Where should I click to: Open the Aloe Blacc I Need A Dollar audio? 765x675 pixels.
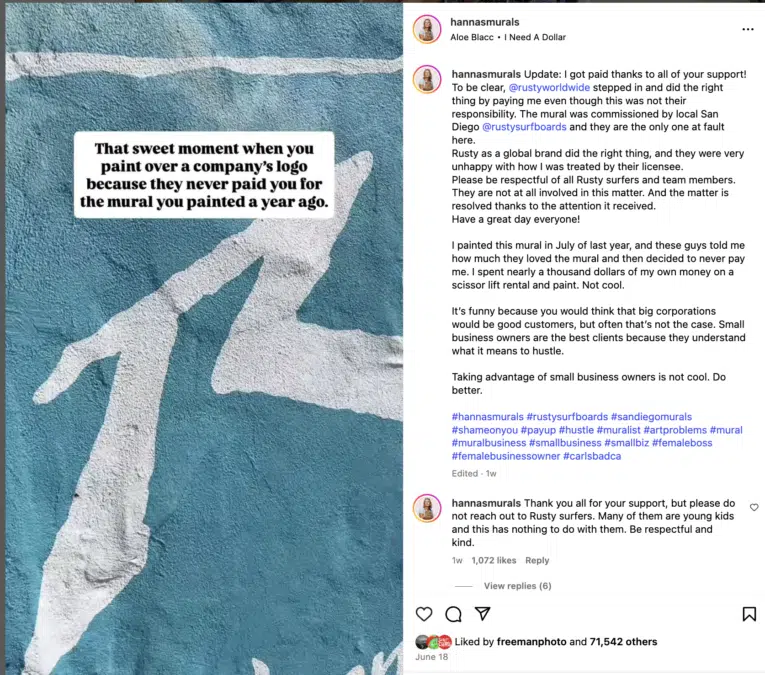click(508, 37)
